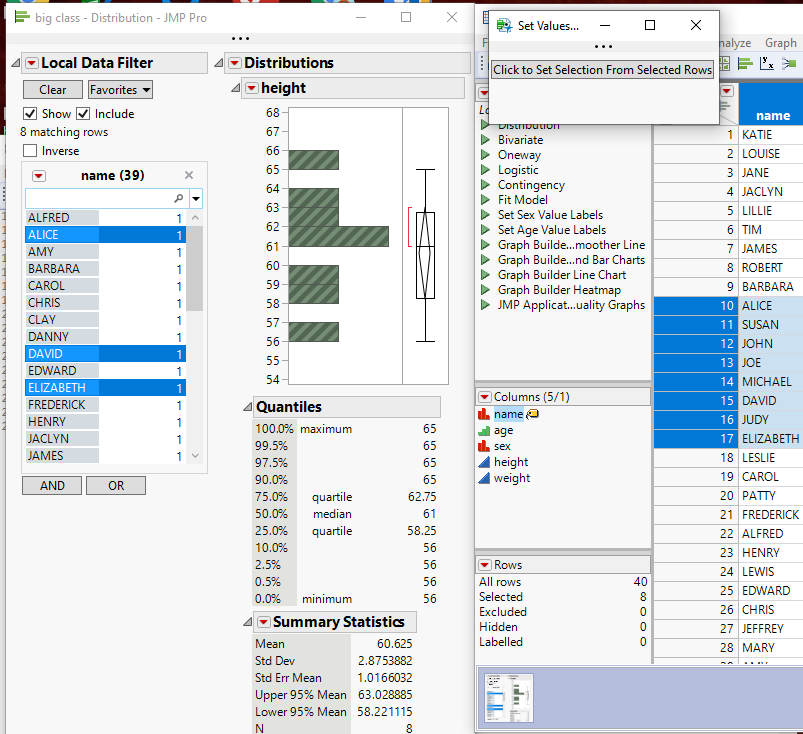The width and height of the screenshot is (803, 734).
Task: Open the Graph menu
Action: (x=780, y=43)
